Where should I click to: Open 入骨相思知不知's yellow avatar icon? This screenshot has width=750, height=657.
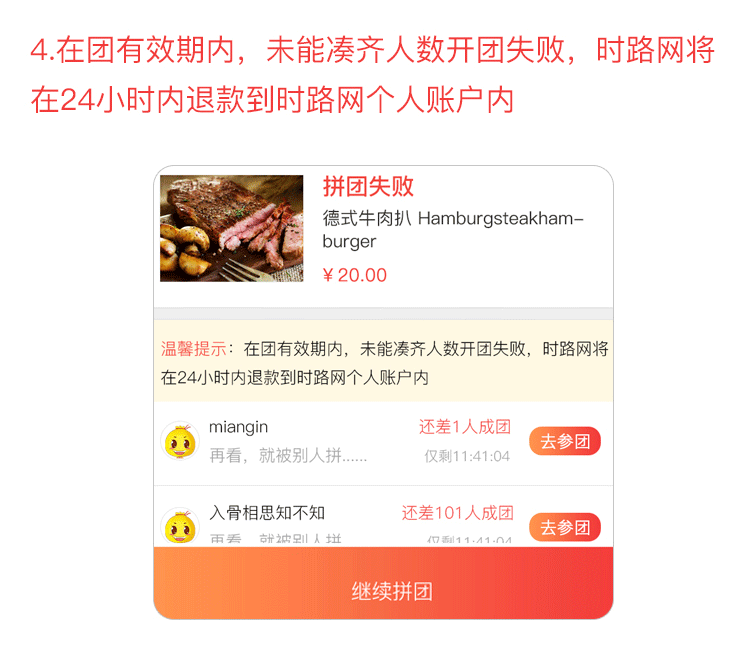tap(180, 527)
